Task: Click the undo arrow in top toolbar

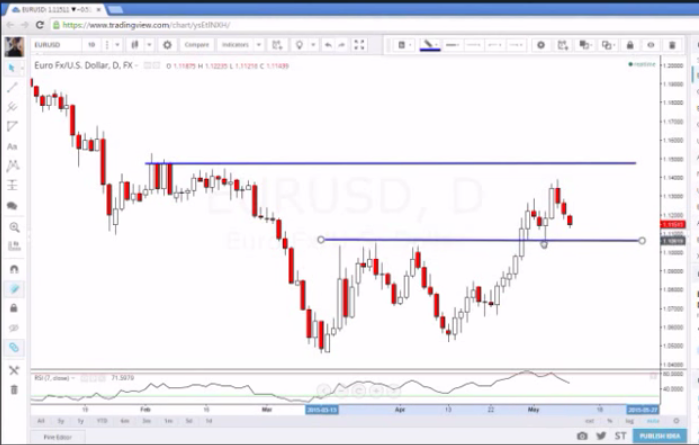Action: (x=328, y=45)
